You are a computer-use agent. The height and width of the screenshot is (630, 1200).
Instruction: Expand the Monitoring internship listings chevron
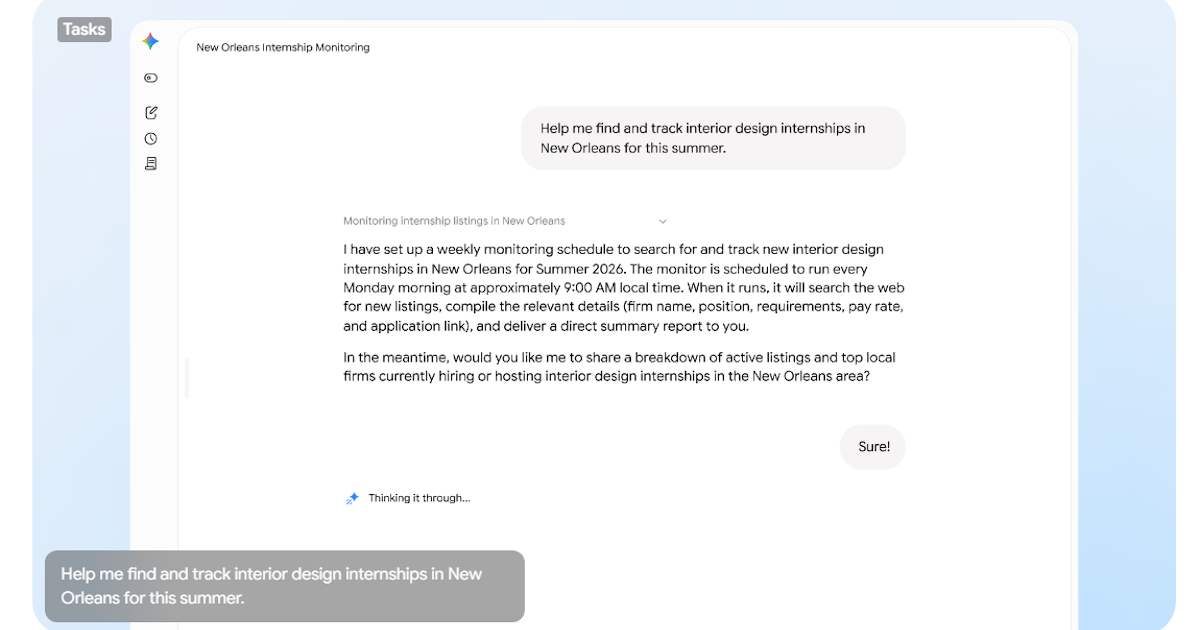click(x=662, y=221)
